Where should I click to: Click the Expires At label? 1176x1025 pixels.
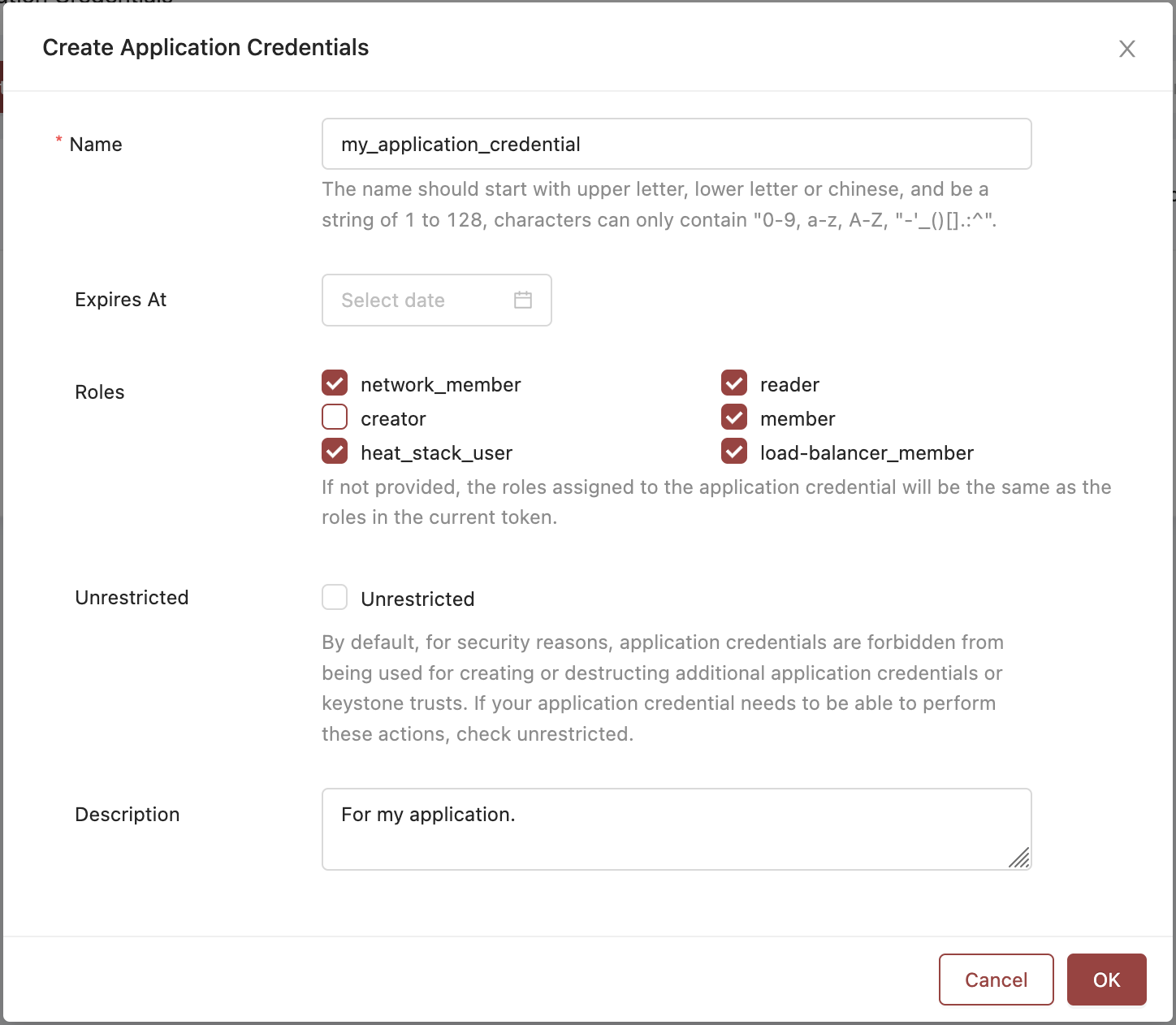pos(120,300)
